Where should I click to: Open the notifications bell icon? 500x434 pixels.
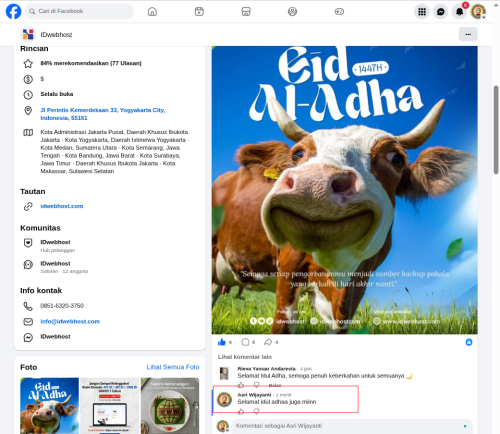click(x=459, y=12)
